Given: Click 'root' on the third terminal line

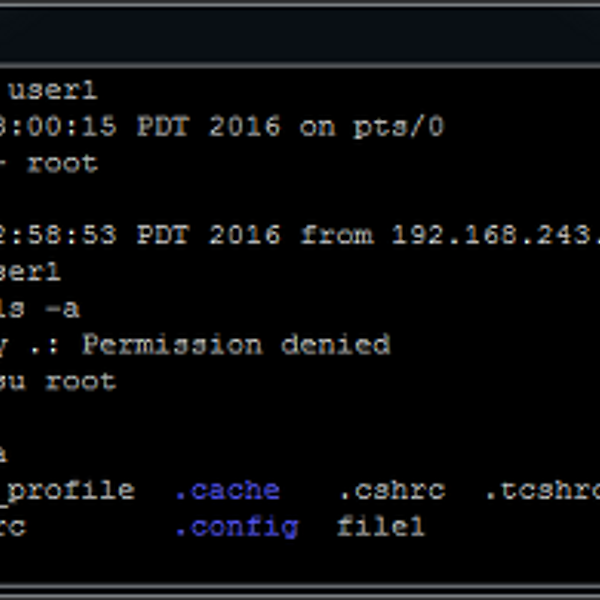Looking at the screenshot, I should (x=62, y=163).
